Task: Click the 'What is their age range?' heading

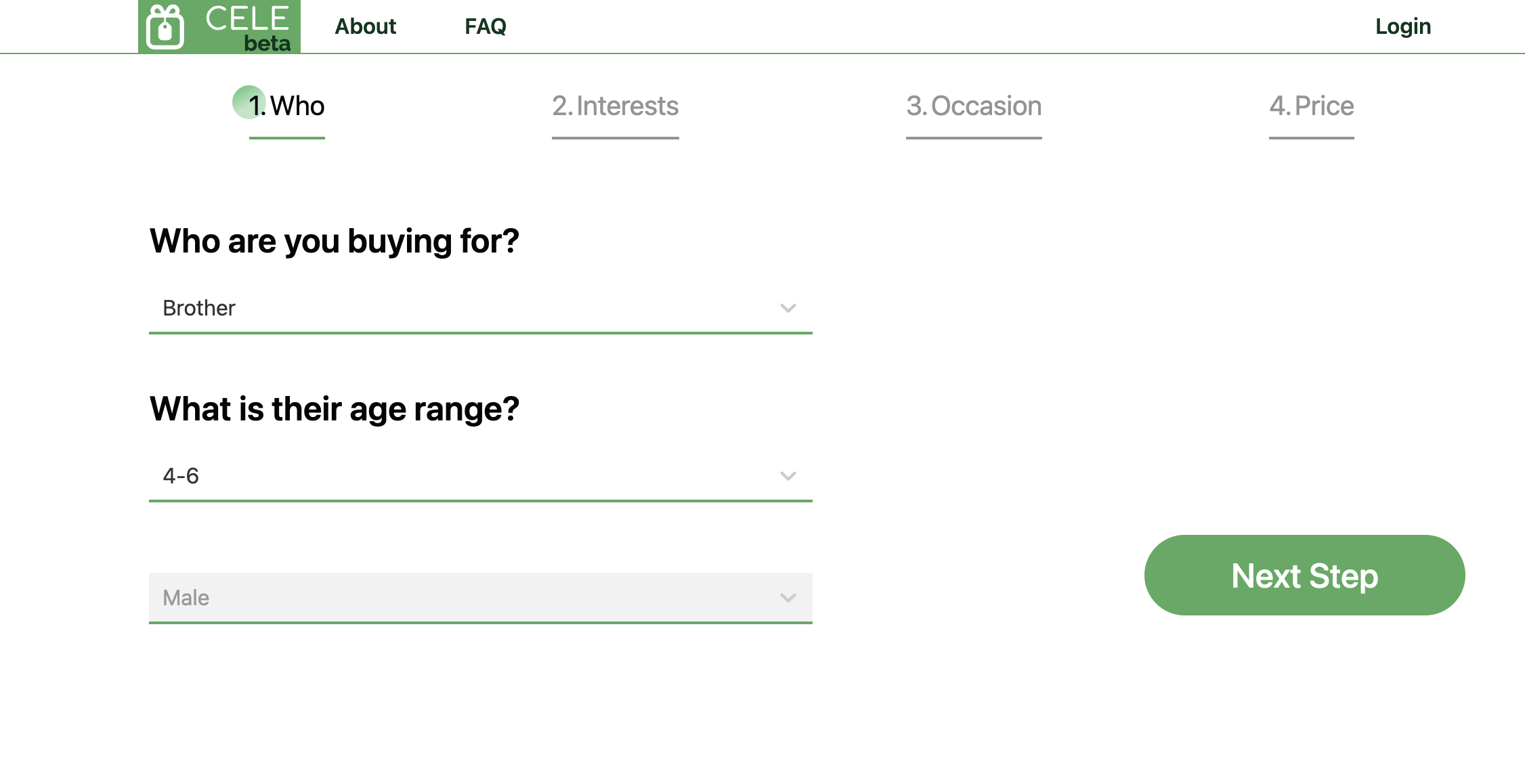Action: (x=334, y=408)
